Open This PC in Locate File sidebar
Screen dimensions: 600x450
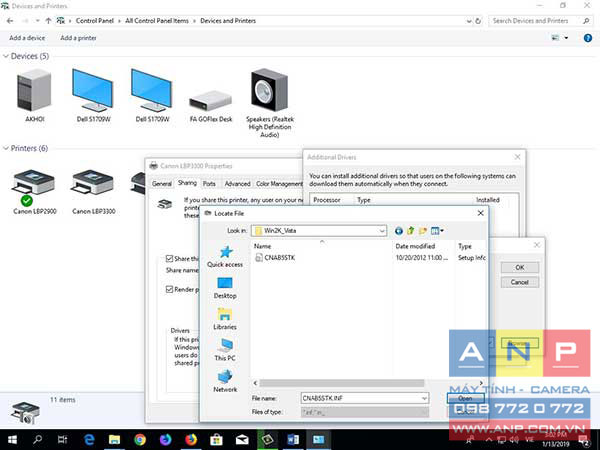pos(225,350)
